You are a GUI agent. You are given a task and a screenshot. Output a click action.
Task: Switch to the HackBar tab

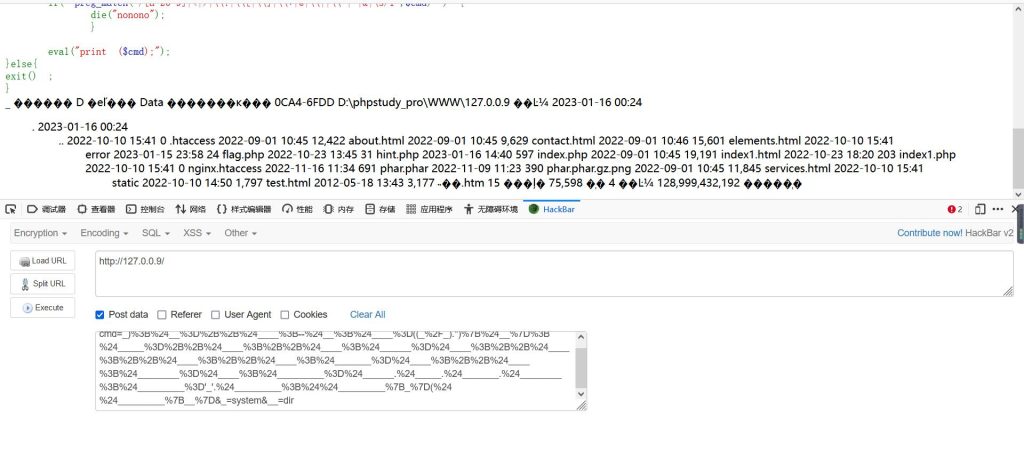click(551, 209)
